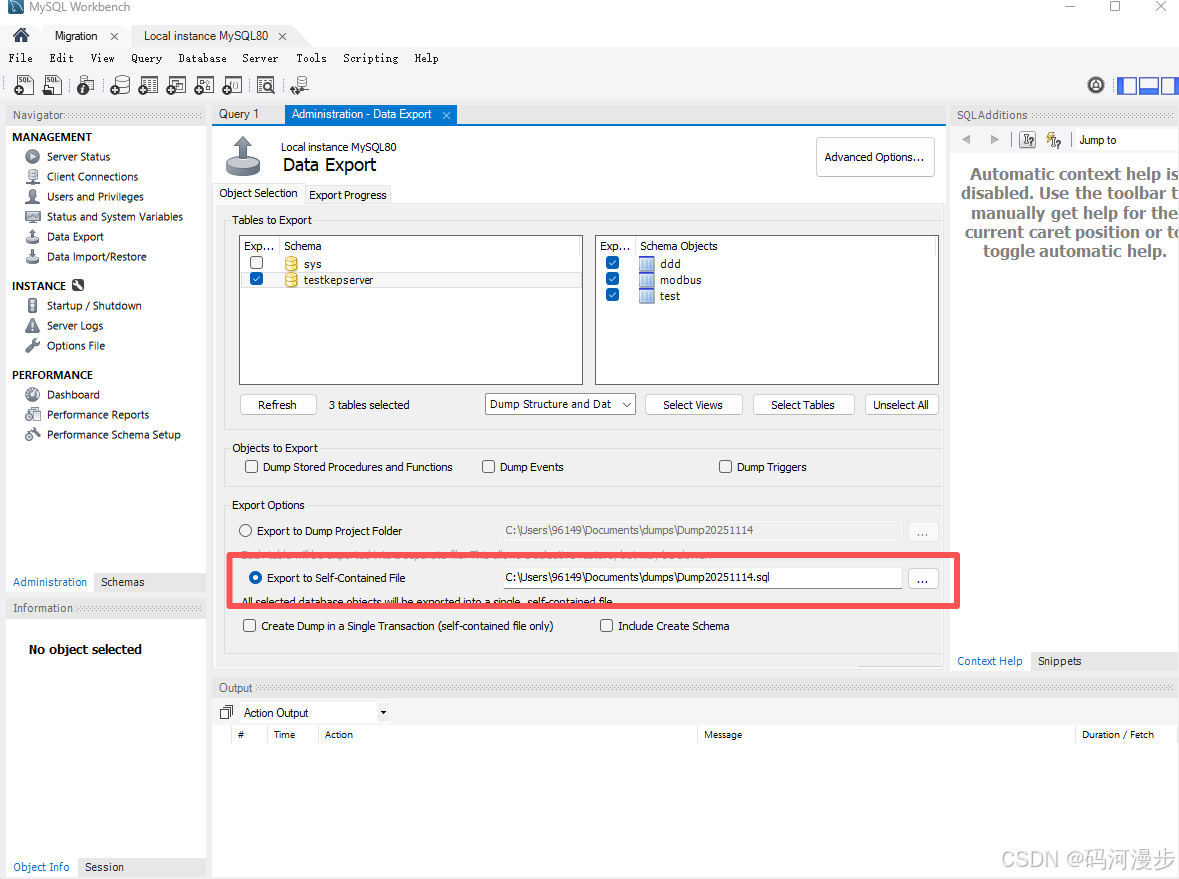Select Export to Self-Contained File
Screen dimensions: 1179x879
tap(256, 577)
